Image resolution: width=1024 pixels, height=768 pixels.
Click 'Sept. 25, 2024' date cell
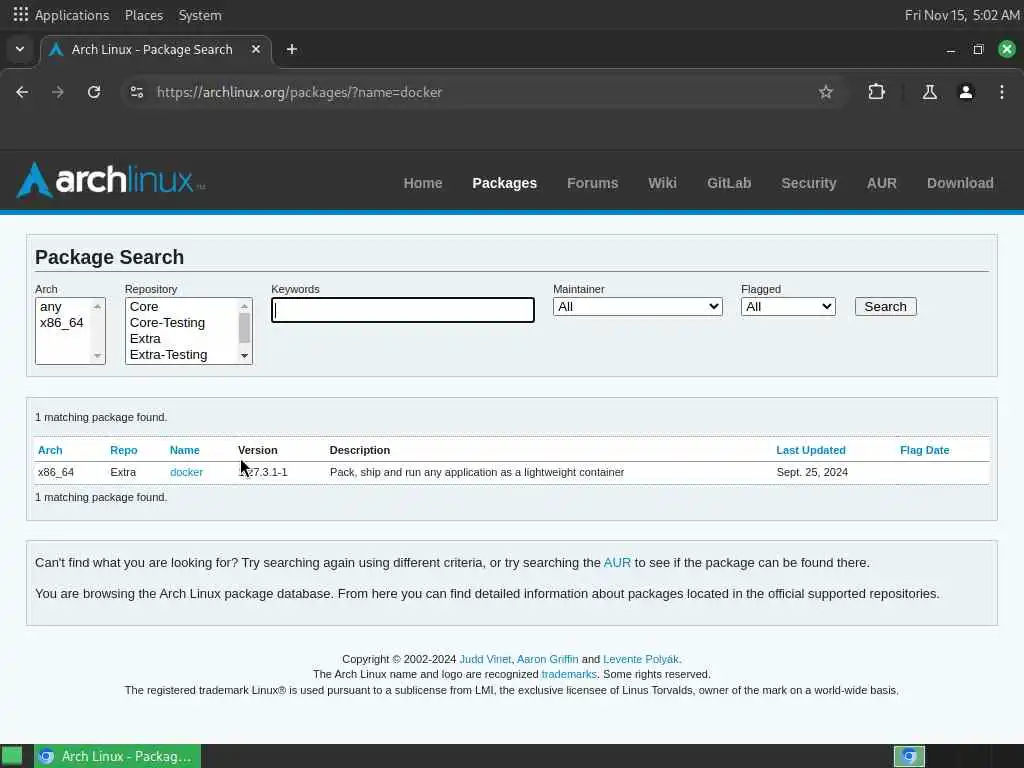[x=812, y=472]
